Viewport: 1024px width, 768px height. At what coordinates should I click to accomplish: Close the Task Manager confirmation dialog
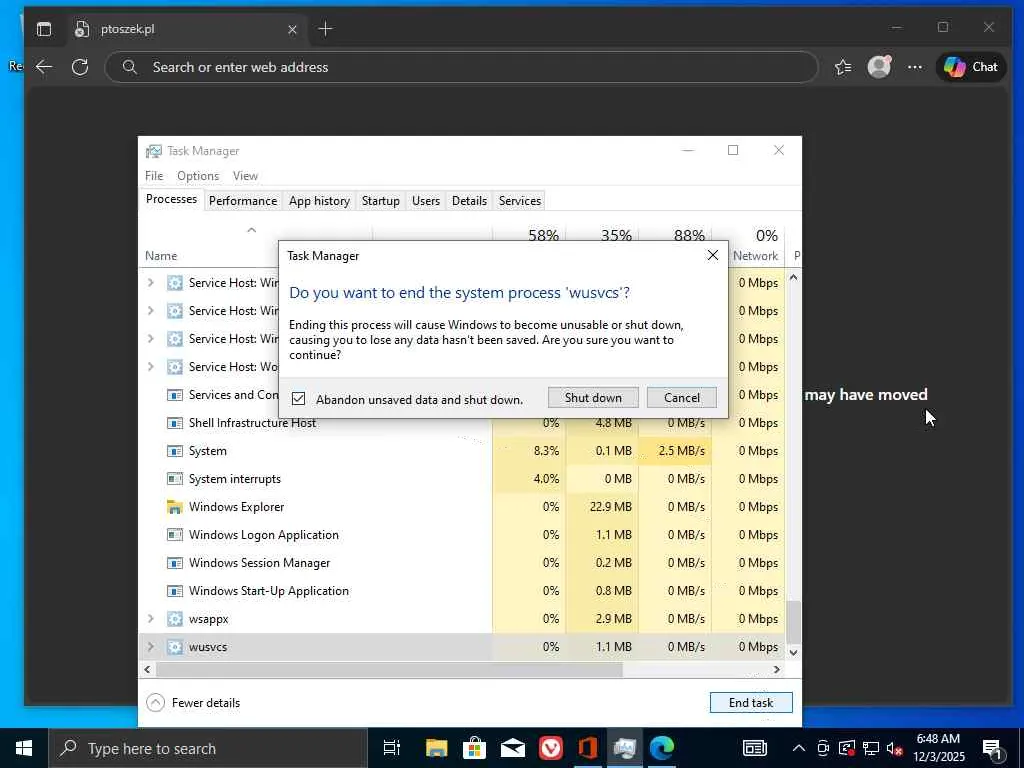coord(712,255)
